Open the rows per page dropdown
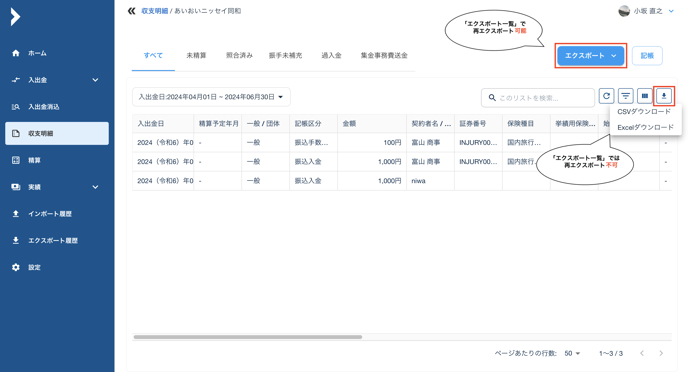This screenshot has height=372, width=688. pos(572,353)
